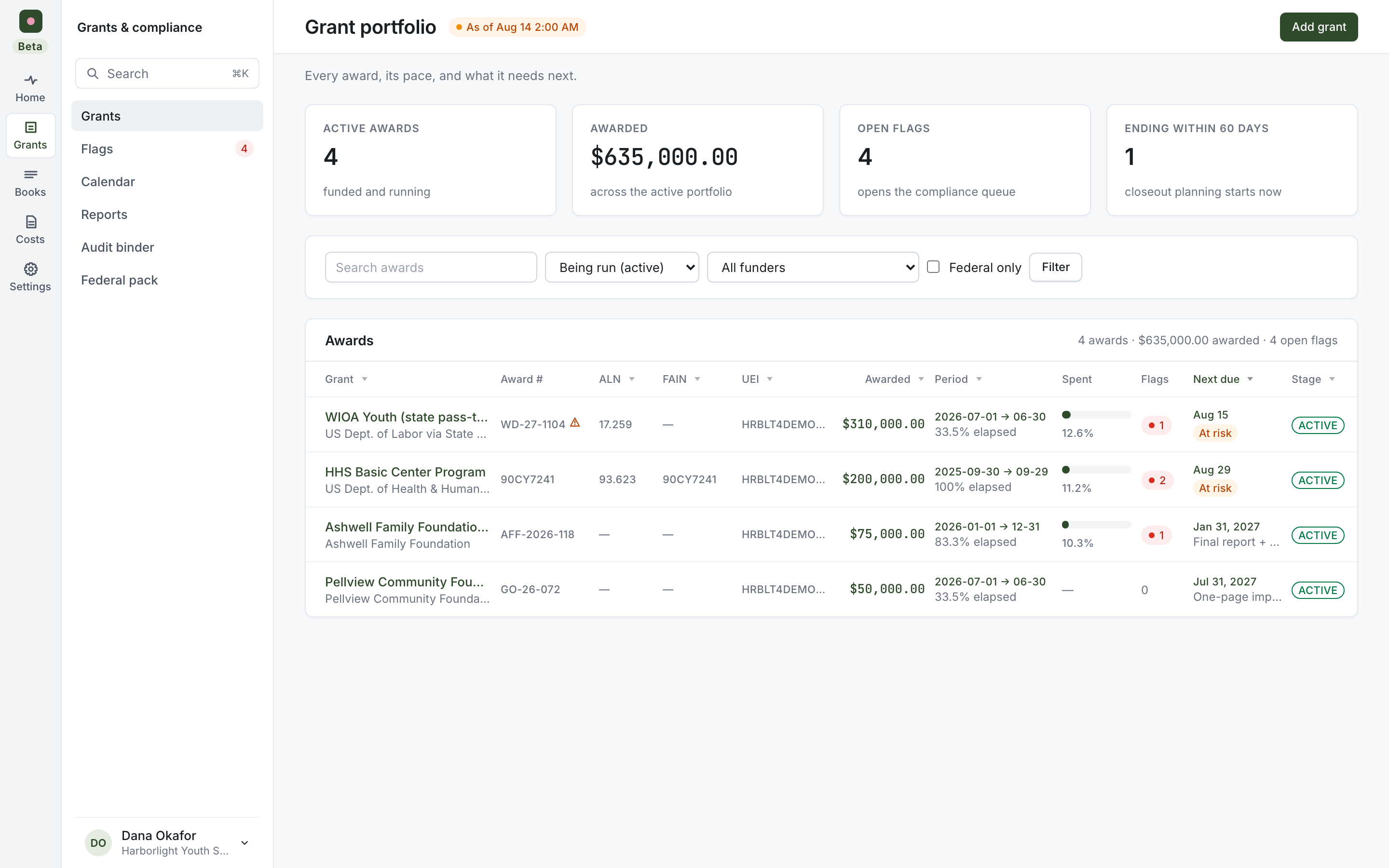Click the 11.2% spent progress bar
The height and width of the screenshot is (868, 1389).
1096,470
